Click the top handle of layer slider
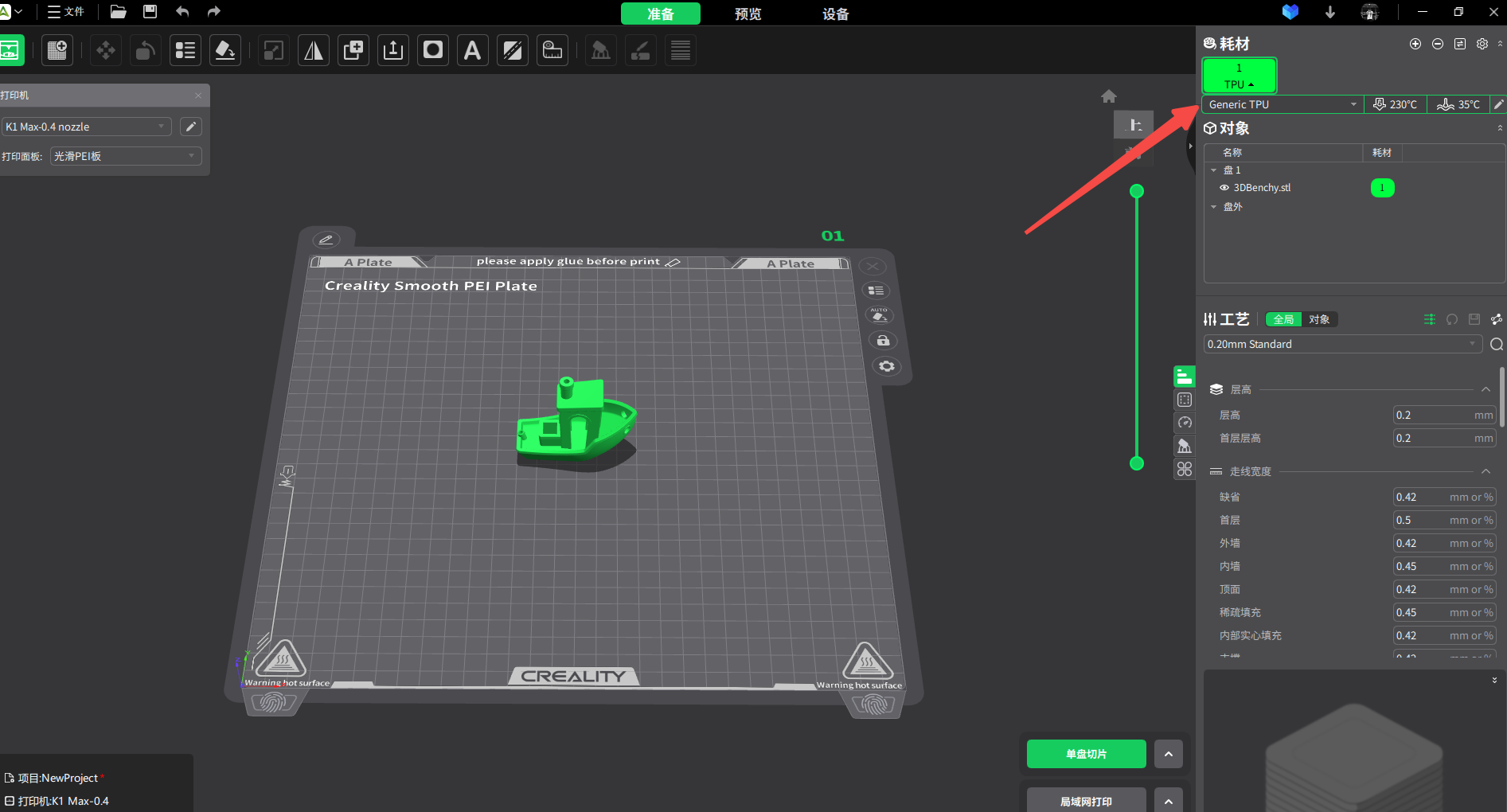The width and height of the screenshot is (1507, 812). [1137, 191]
